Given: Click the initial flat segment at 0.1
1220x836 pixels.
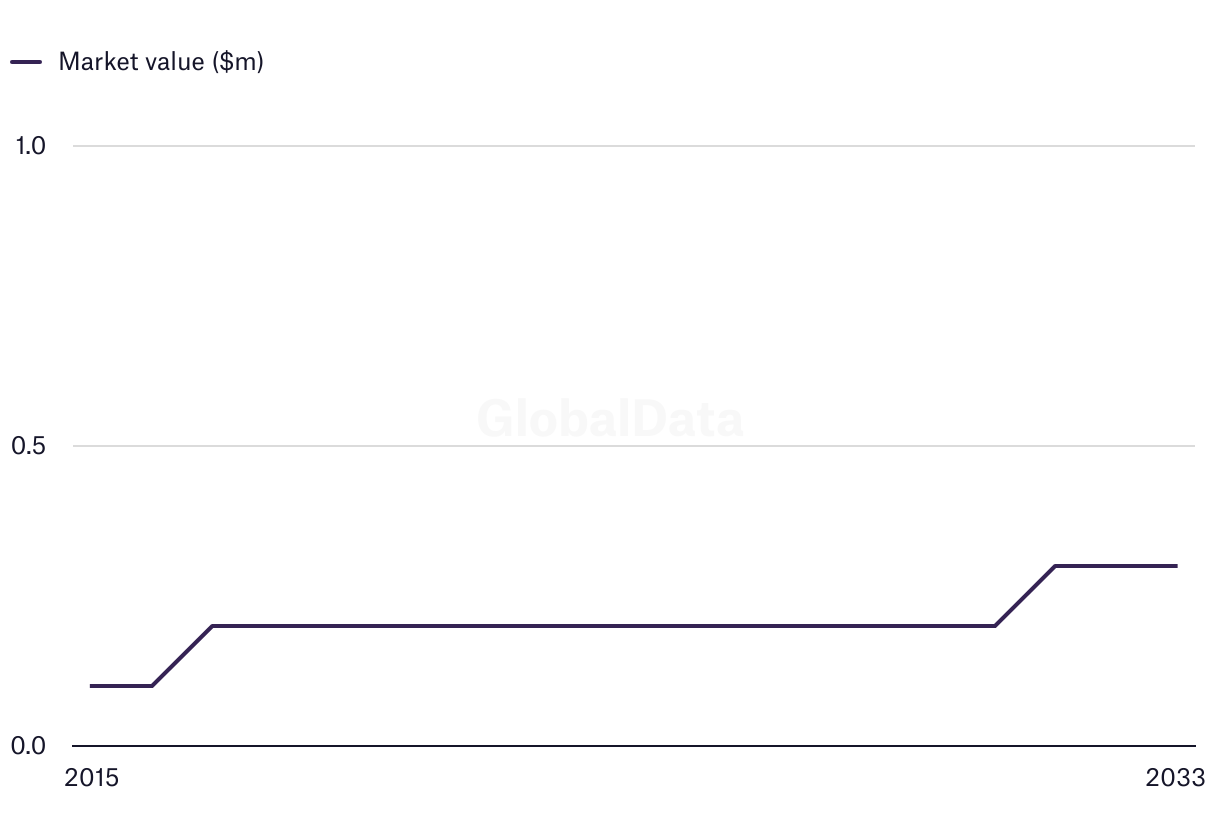Looking at the screenshot, I should 121,686.
